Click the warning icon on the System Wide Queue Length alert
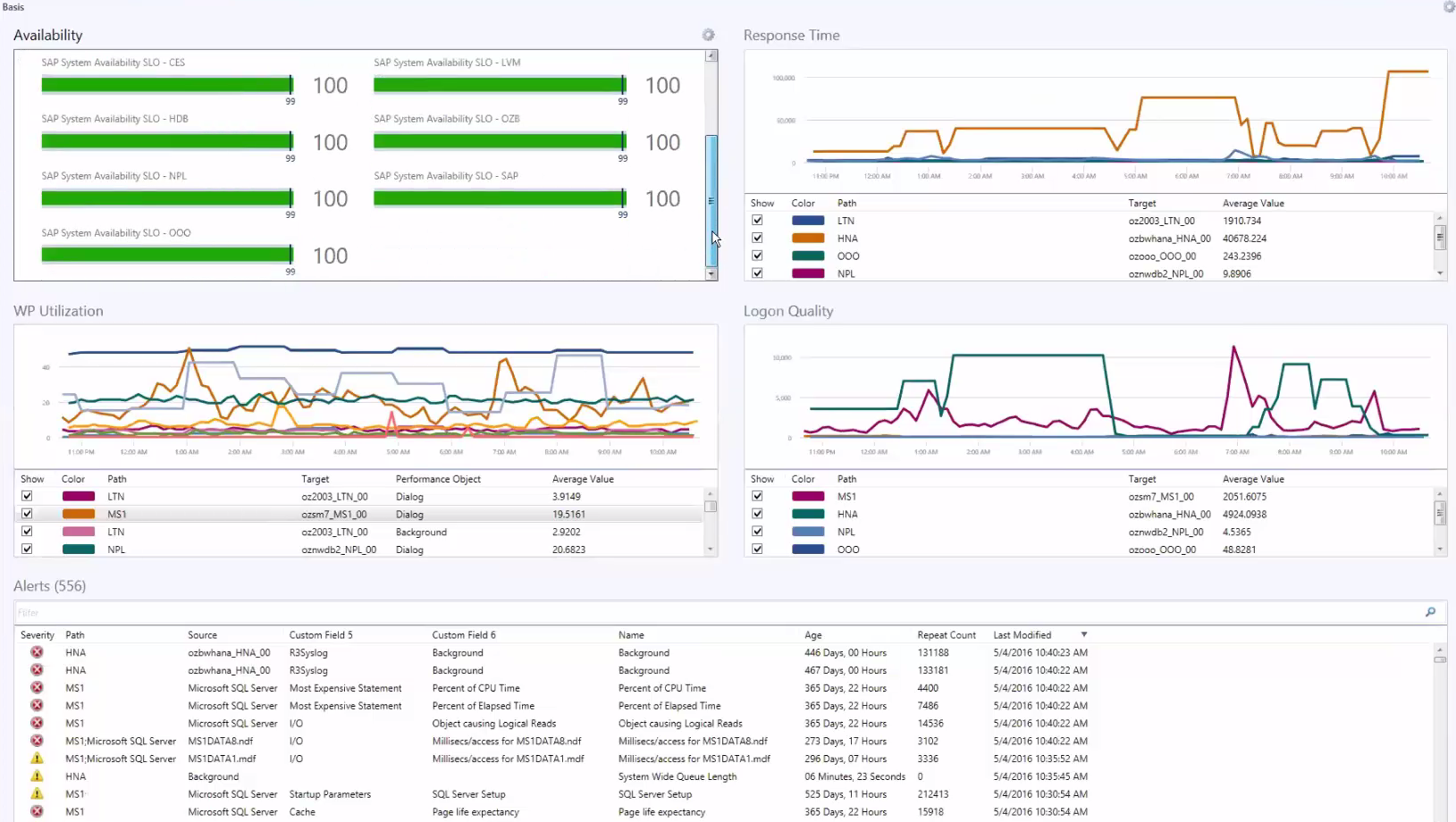Image resolution: width=1456 pixels, height=822 pixels. [37, 776]
